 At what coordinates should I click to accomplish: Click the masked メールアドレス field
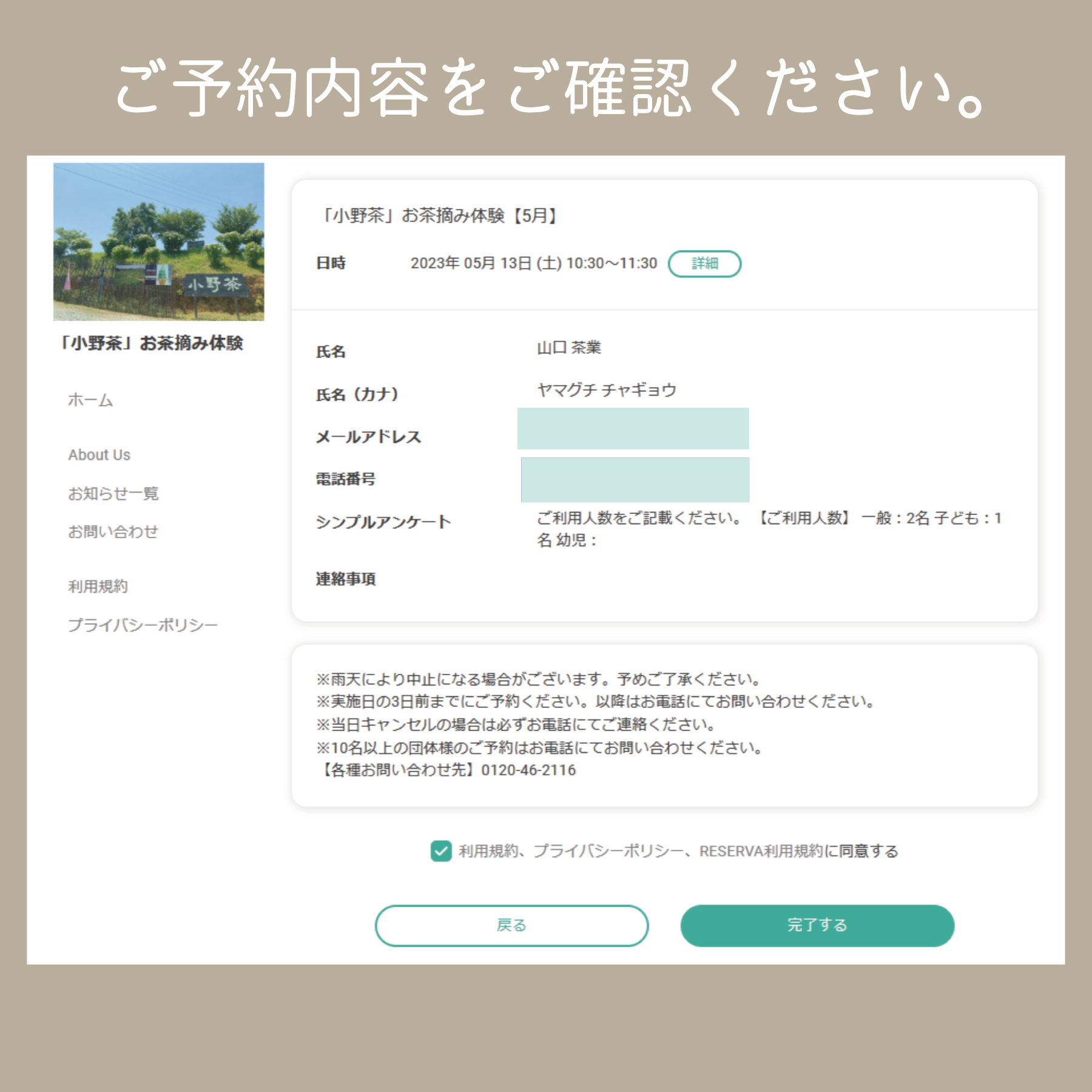pos(633,429)
